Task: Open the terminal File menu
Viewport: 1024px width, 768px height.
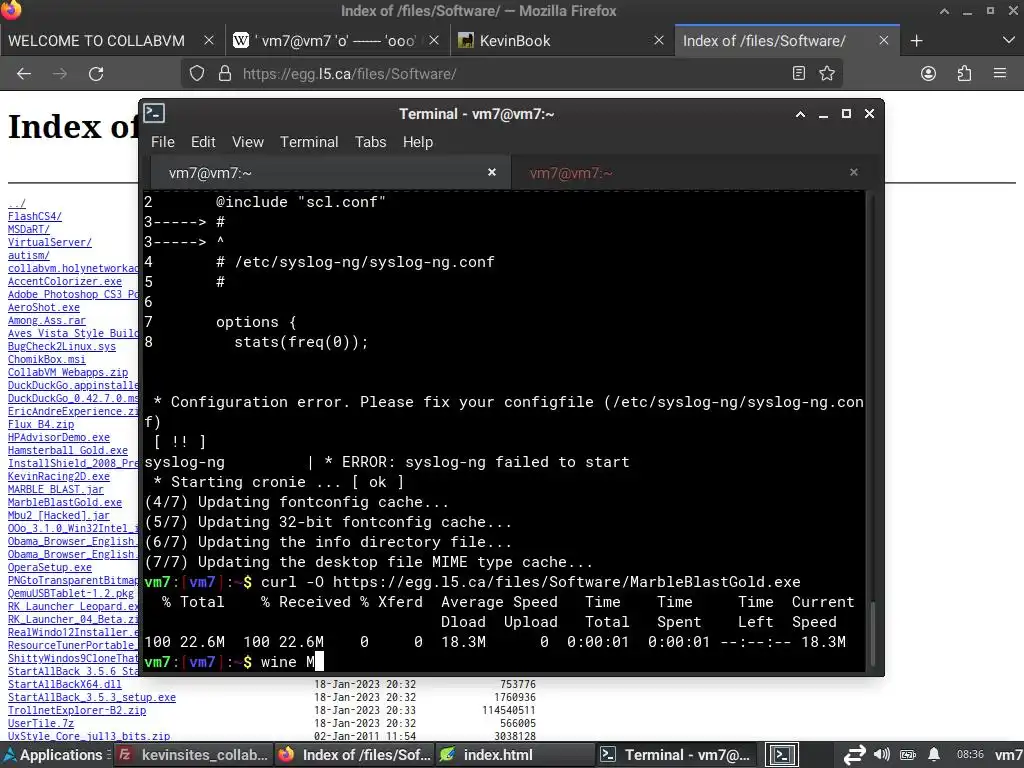Action: click(x=163, y=142)
